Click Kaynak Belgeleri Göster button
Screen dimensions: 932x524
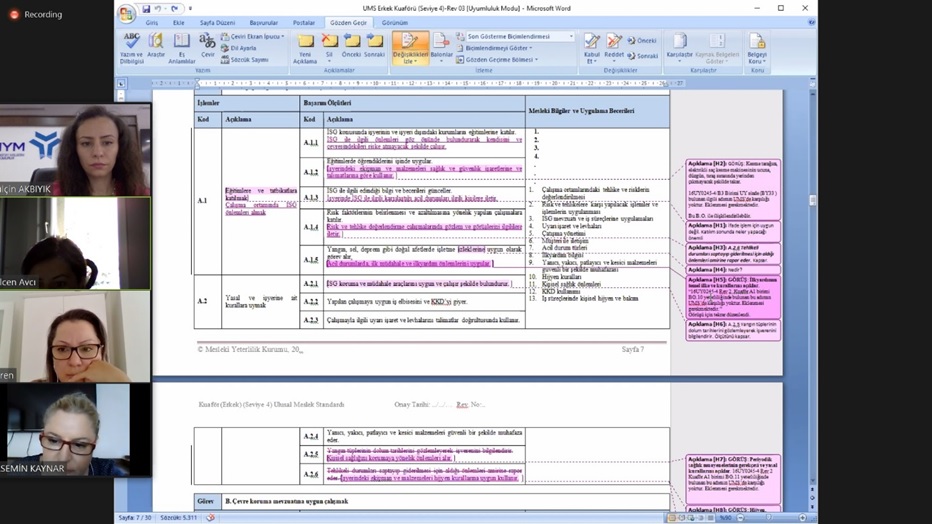point(717,48)
